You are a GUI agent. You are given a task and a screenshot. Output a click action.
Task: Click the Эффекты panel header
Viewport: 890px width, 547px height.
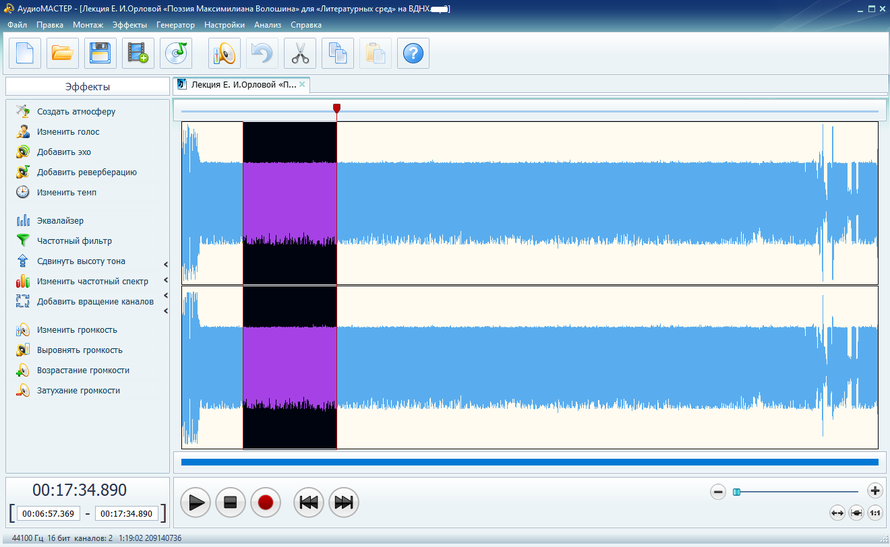[x=87, y=87]
